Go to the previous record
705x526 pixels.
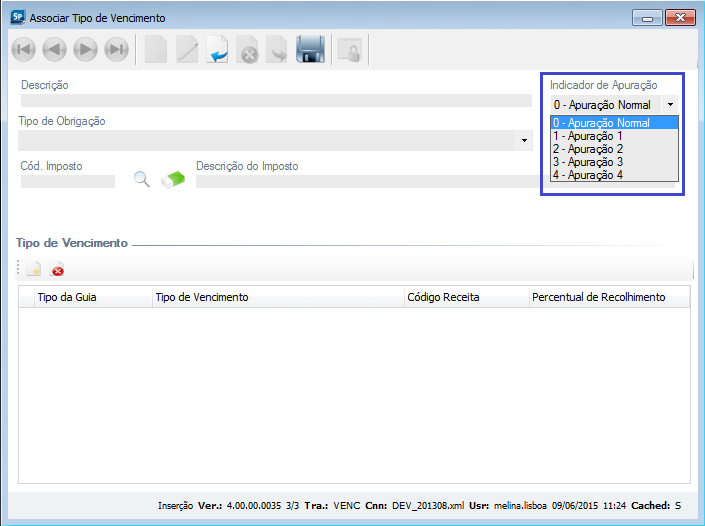pyautogui.click(x=54, y=49)
